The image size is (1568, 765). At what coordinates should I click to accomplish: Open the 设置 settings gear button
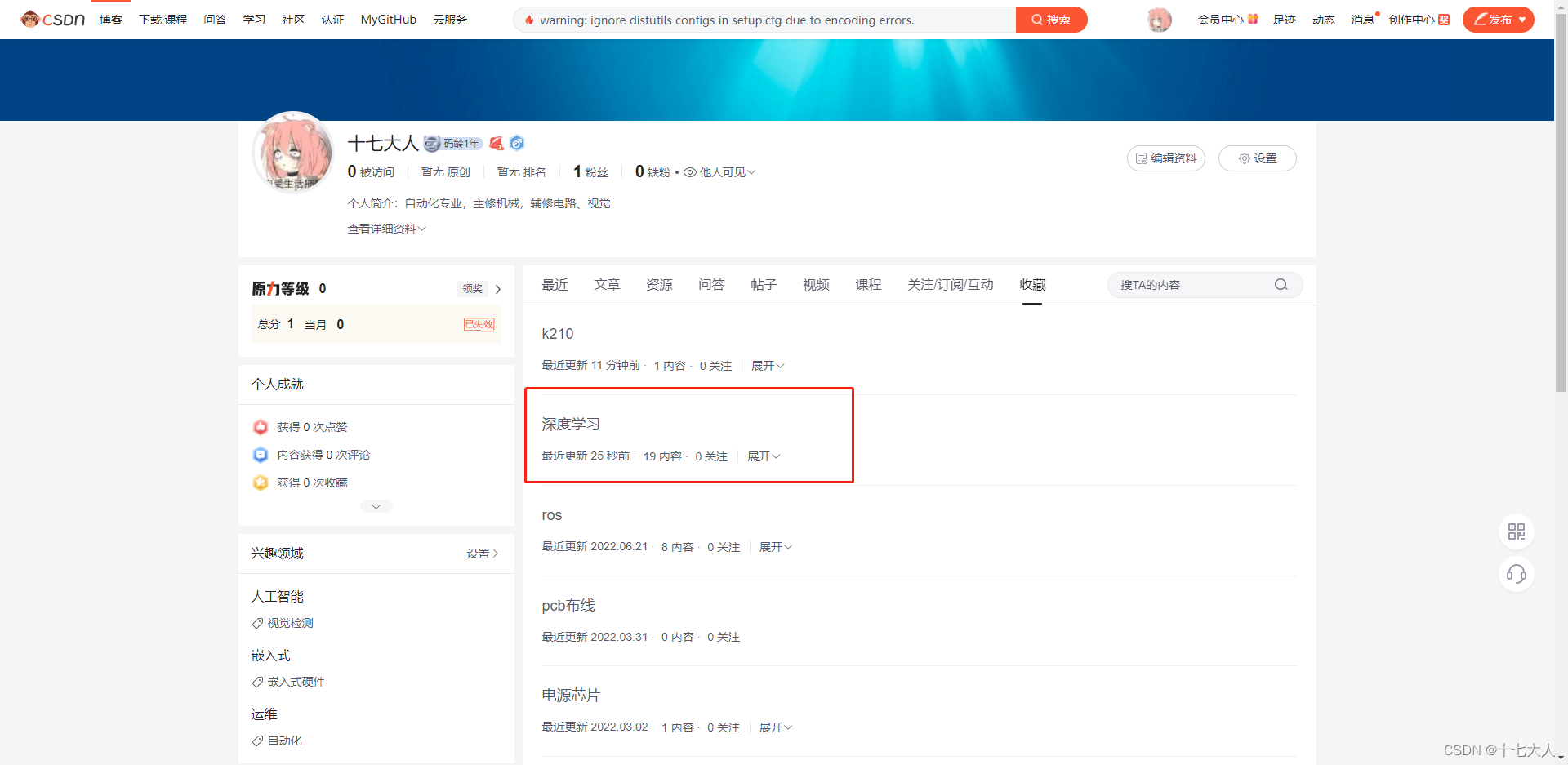pos(1257,158)
